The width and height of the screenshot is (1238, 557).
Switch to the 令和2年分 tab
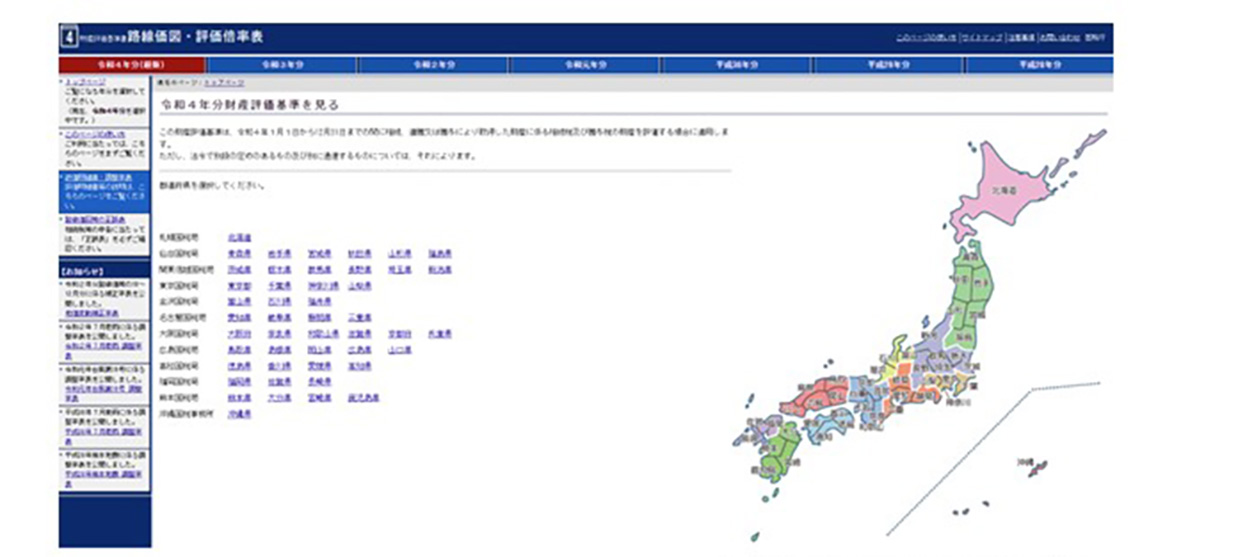point(434,65)
